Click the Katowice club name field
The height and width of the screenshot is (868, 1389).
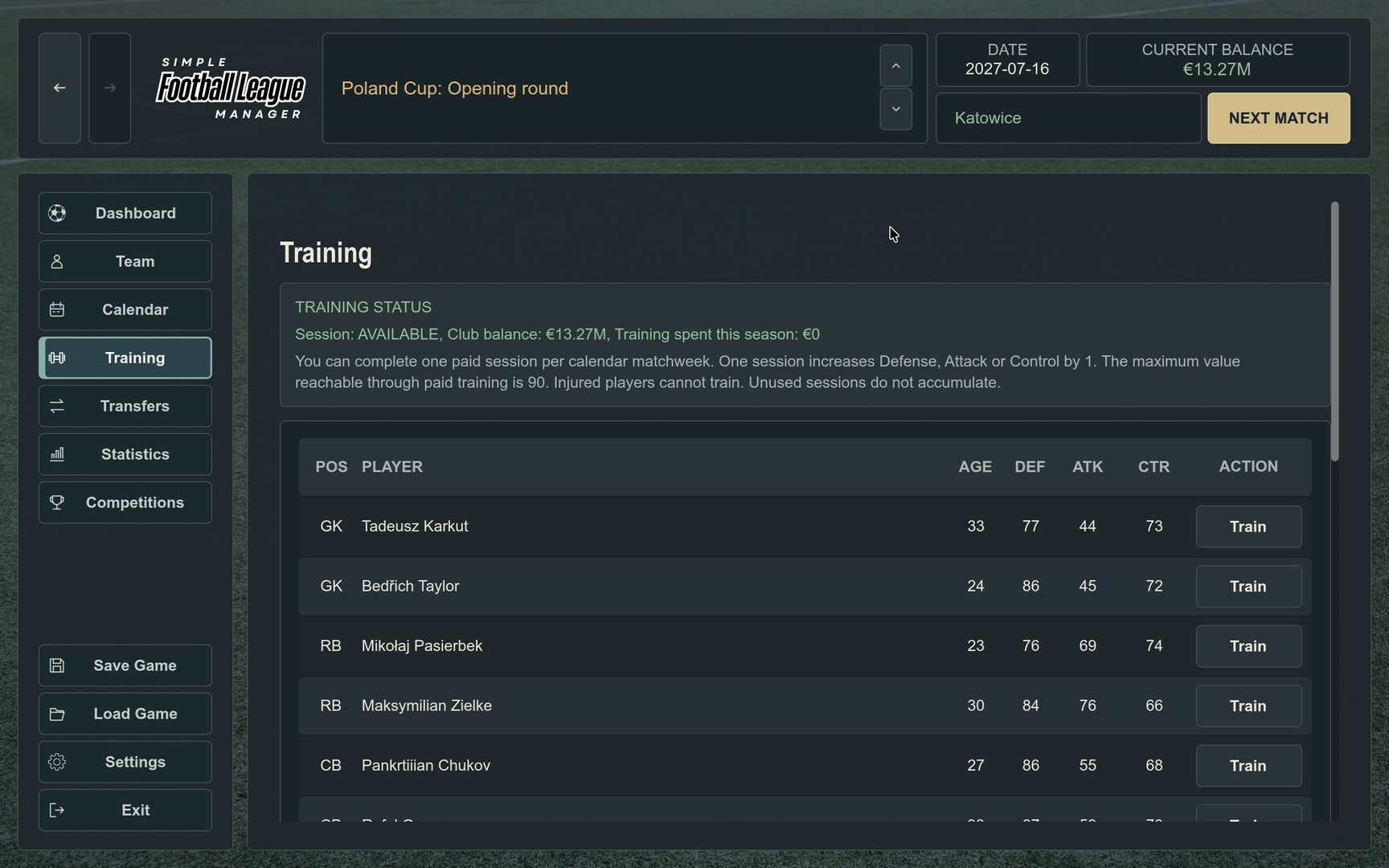coord(1068,118)
